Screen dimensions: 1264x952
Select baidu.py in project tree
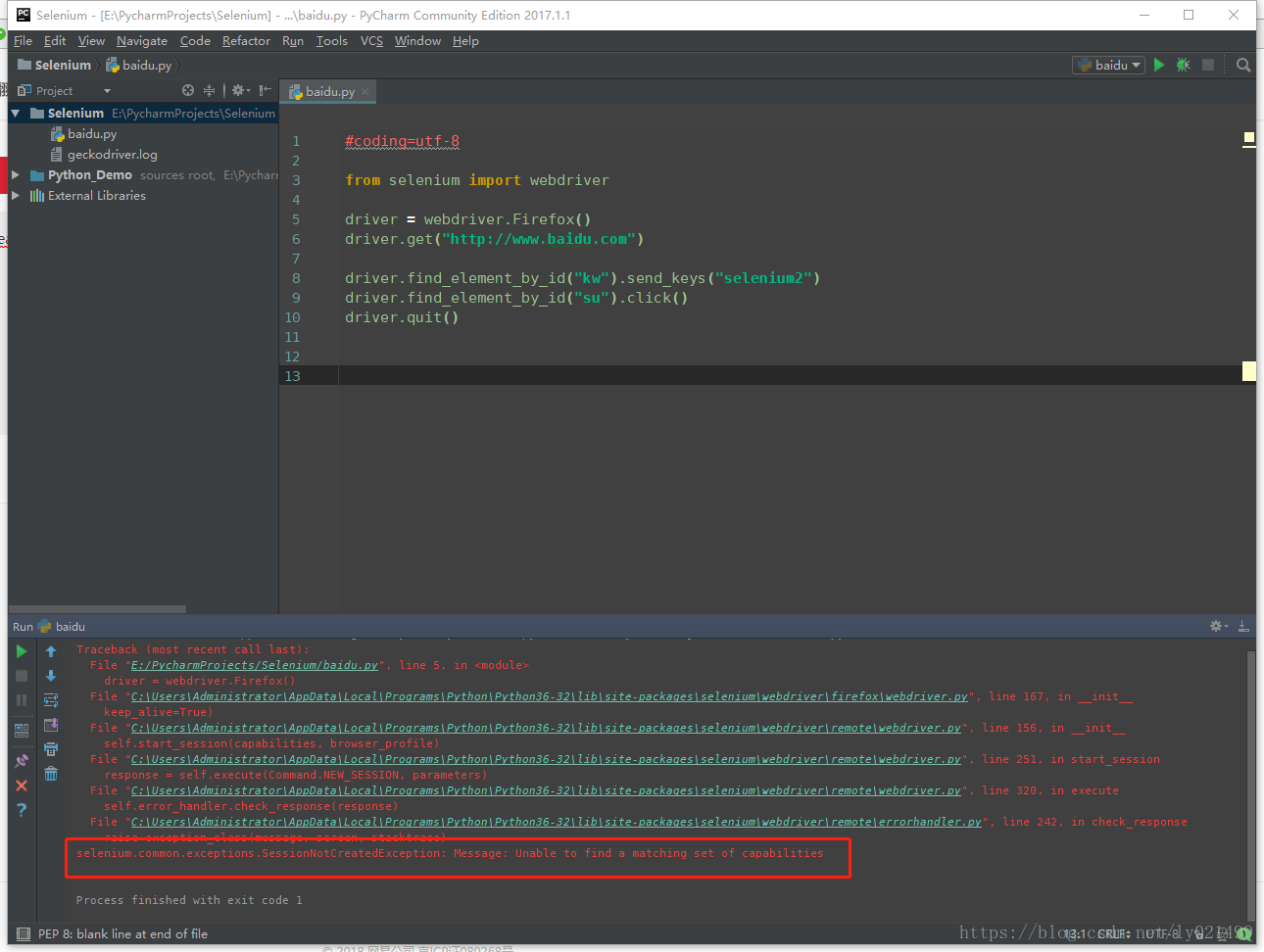[x=92, y=134]
